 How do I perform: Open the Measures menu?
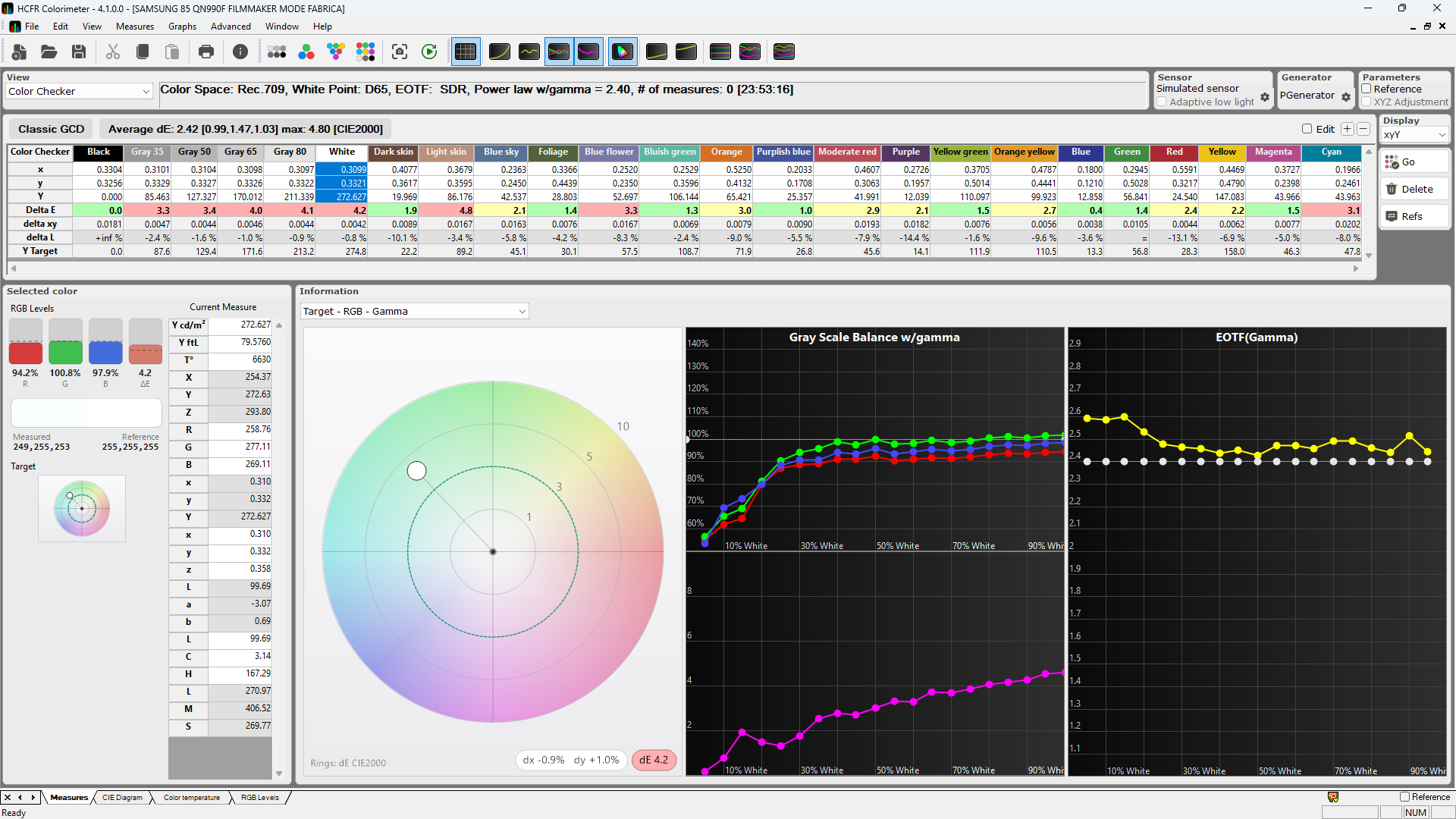pyautogui.click(x=135, y=27)
